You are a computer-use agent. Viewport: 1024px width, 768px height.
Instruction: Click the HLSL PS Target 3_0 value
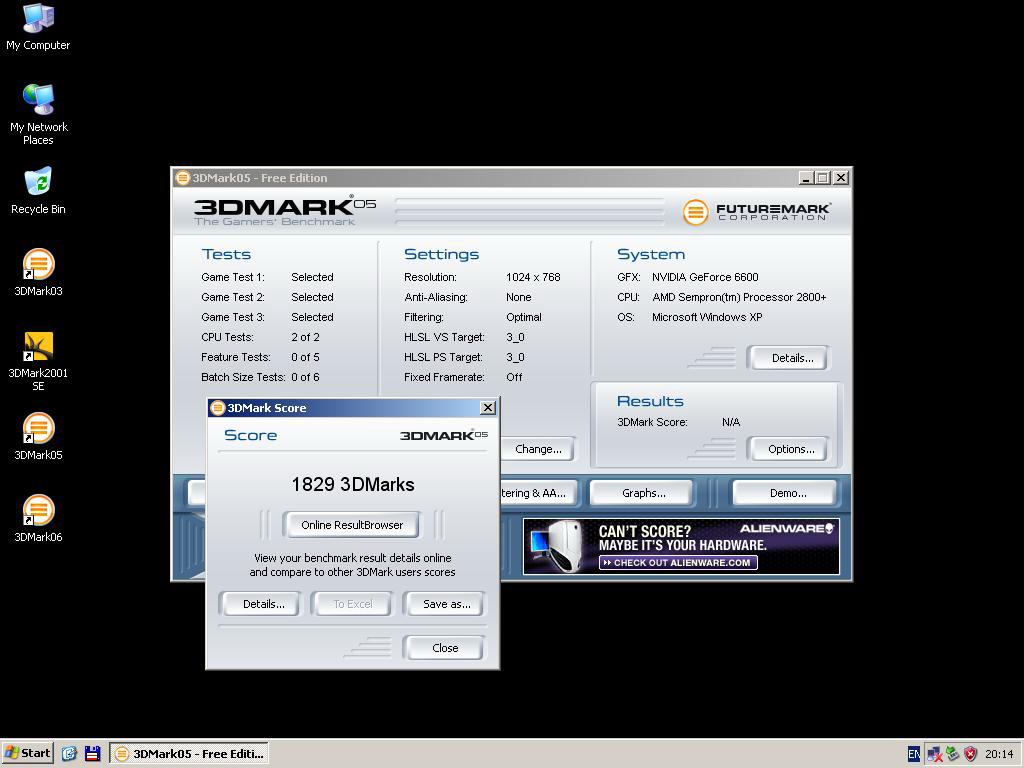pos(515,357)
